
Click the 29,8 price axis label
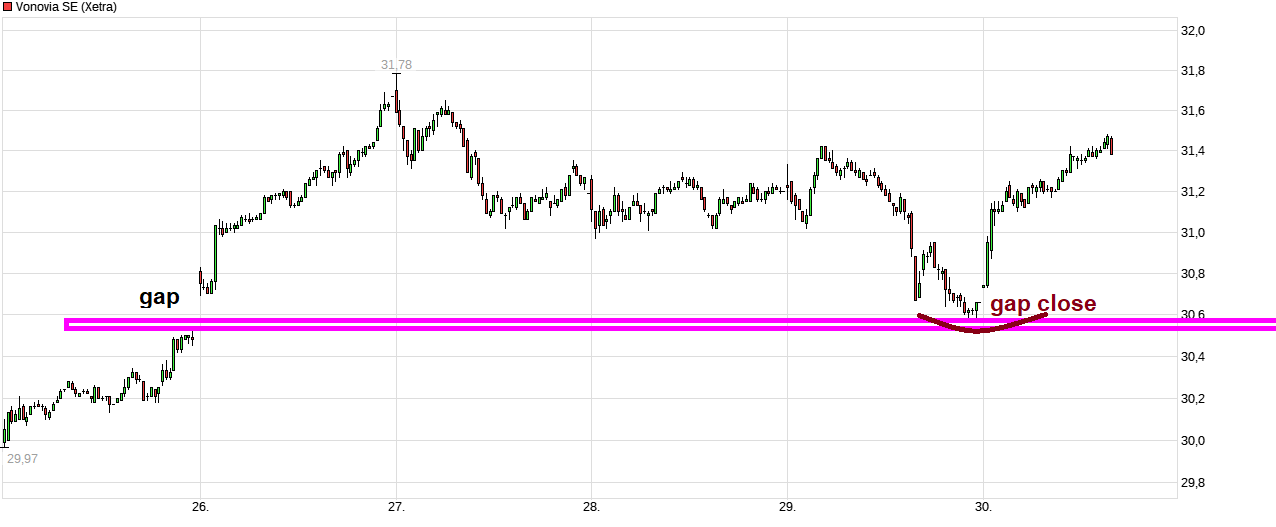pyautogui.click(x=1194, y=482)
